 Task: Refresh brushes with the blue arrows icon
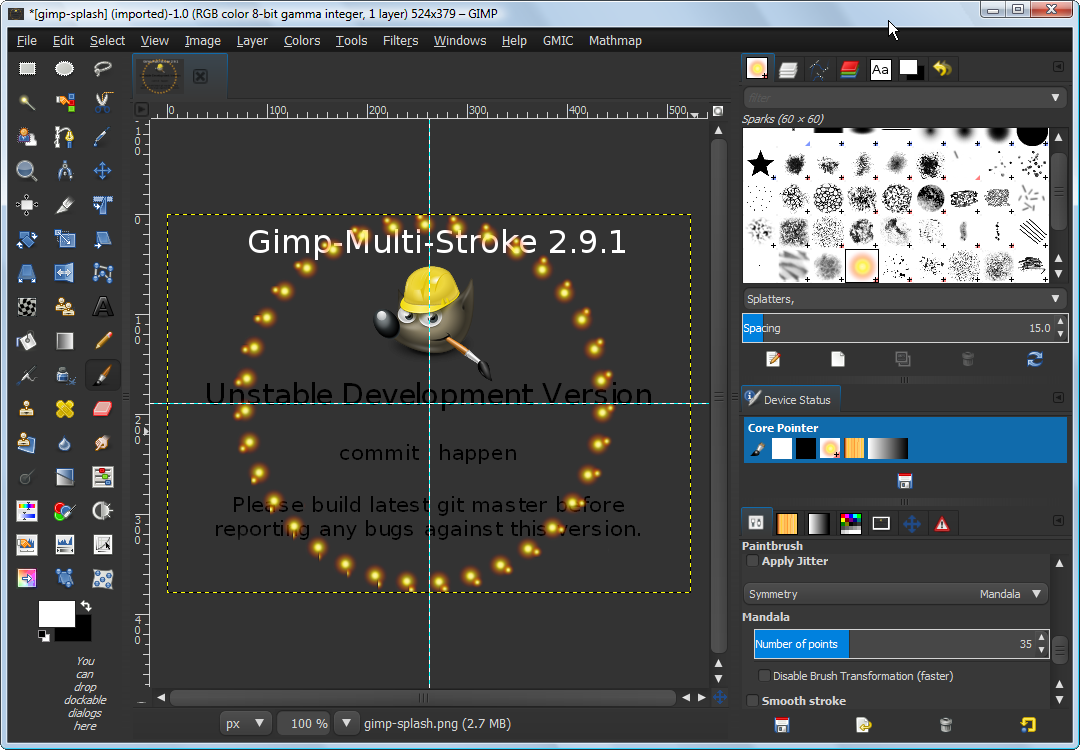1035,359
